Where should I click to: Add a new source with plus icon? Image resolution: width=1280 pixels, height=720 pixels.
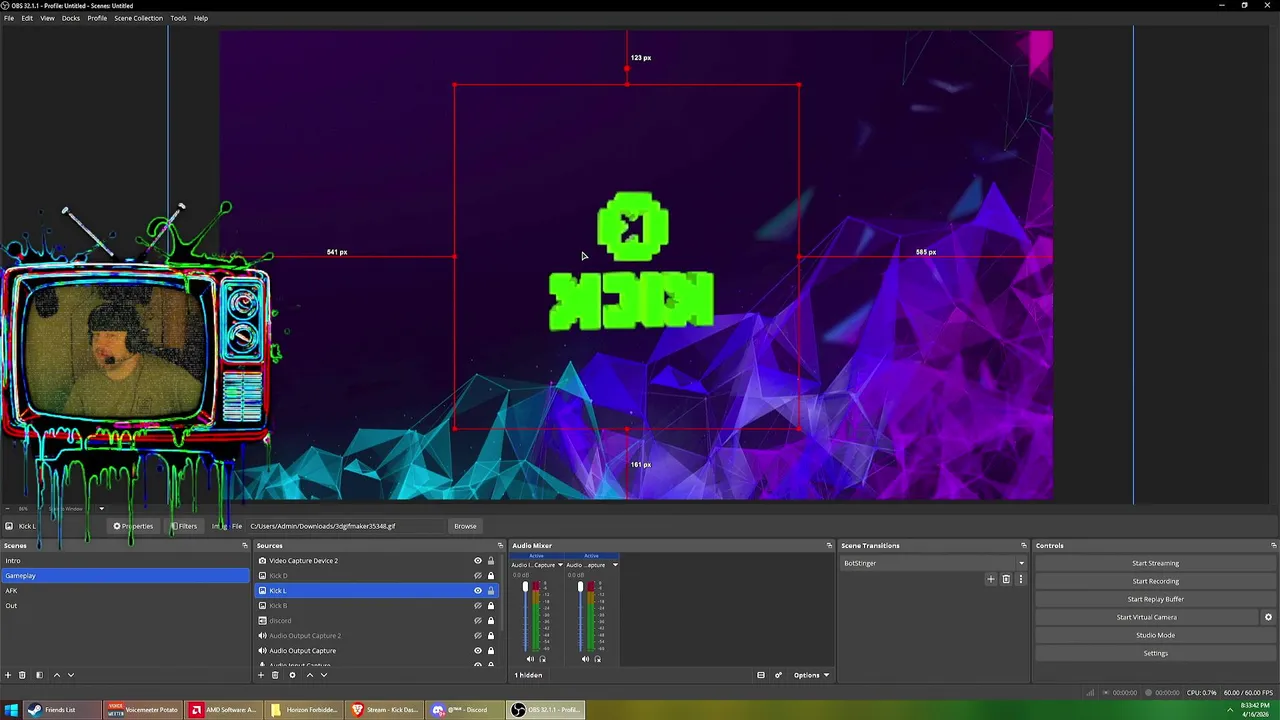(261, 675)
